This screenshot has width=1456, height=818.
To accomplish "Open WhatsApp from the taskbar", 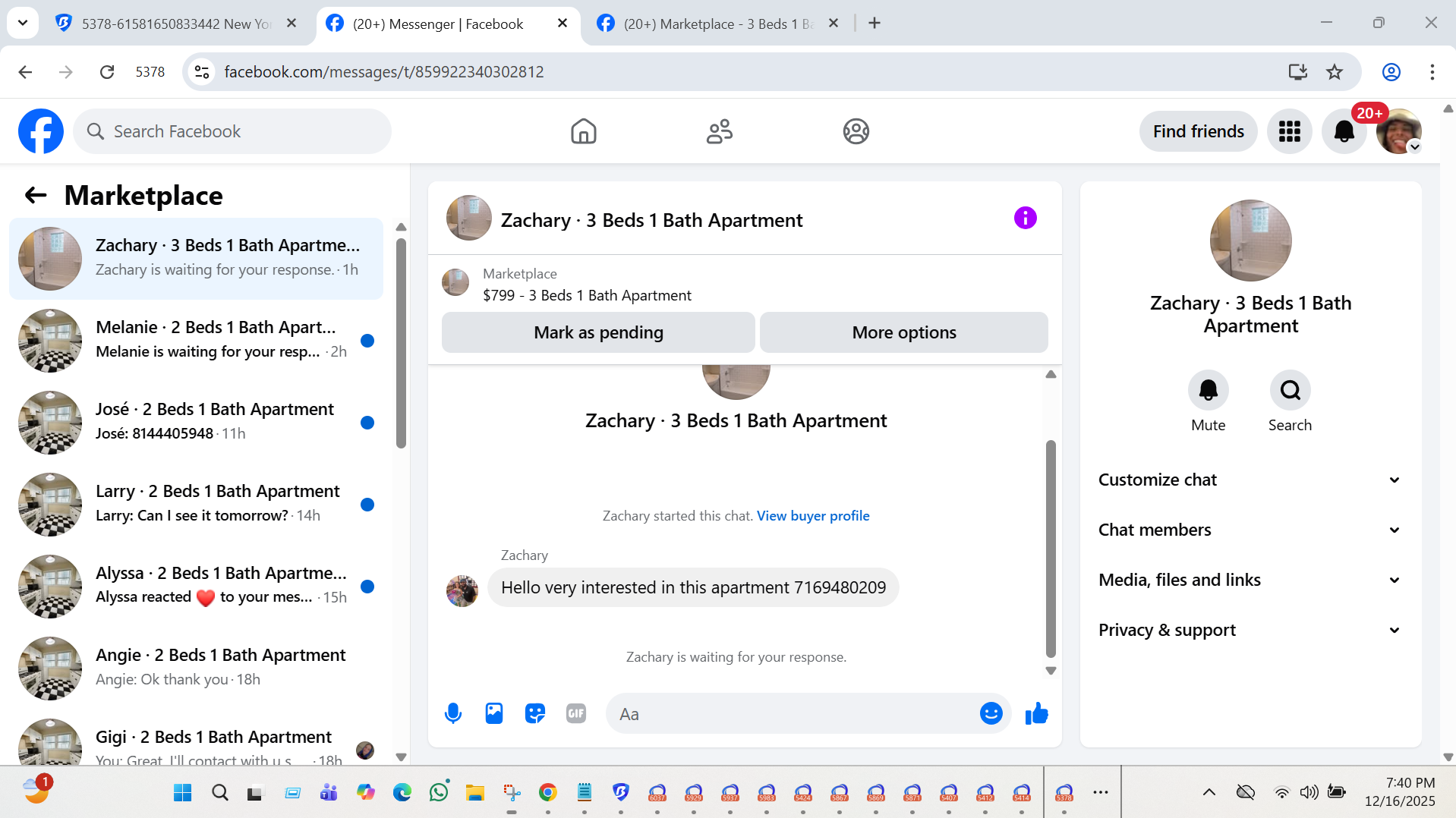I will 439,793.
